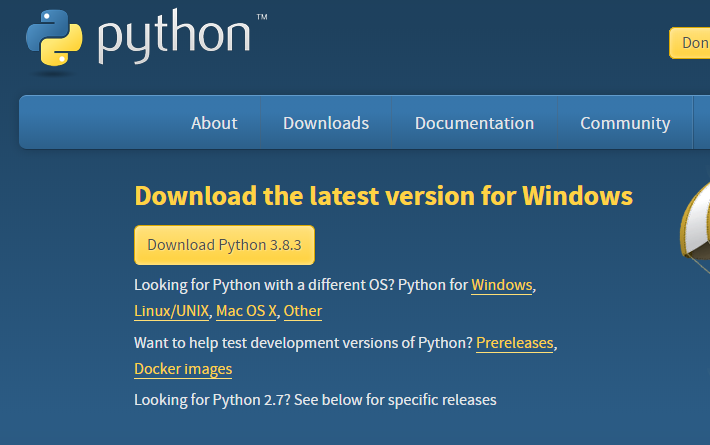Follow the Other platforms link
The width and height of the screenshot is (710, 445).
point(303,311)
